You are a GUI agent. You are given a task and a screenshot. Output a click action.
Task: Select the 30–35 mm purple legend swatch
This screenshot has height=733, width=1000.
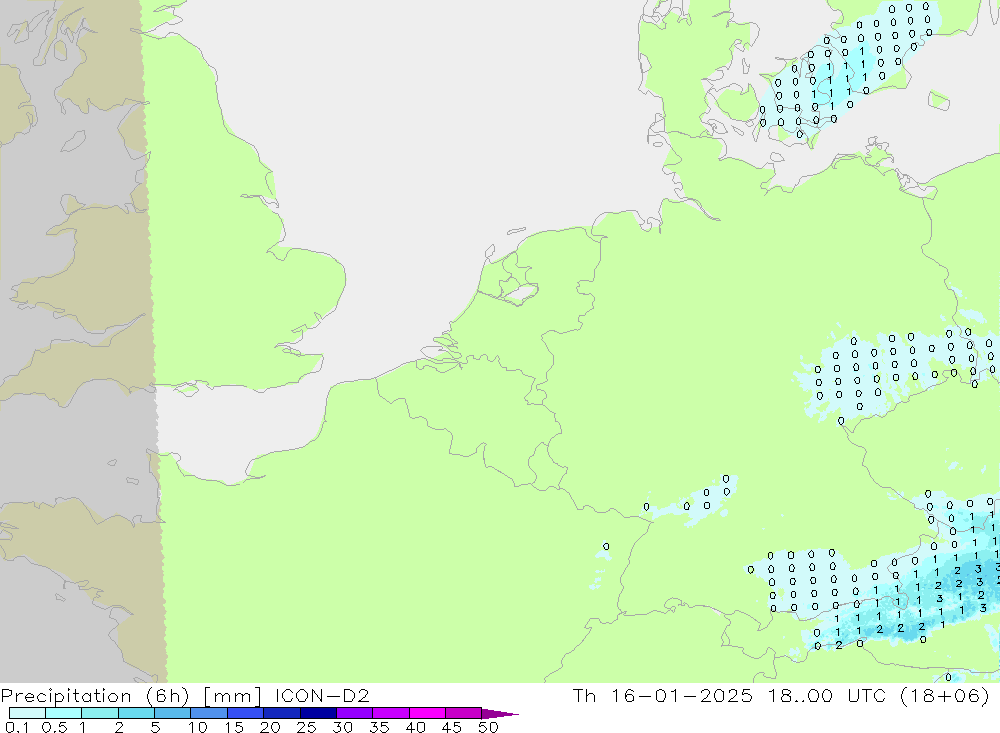pyautogui.click(x=355, y=713)
